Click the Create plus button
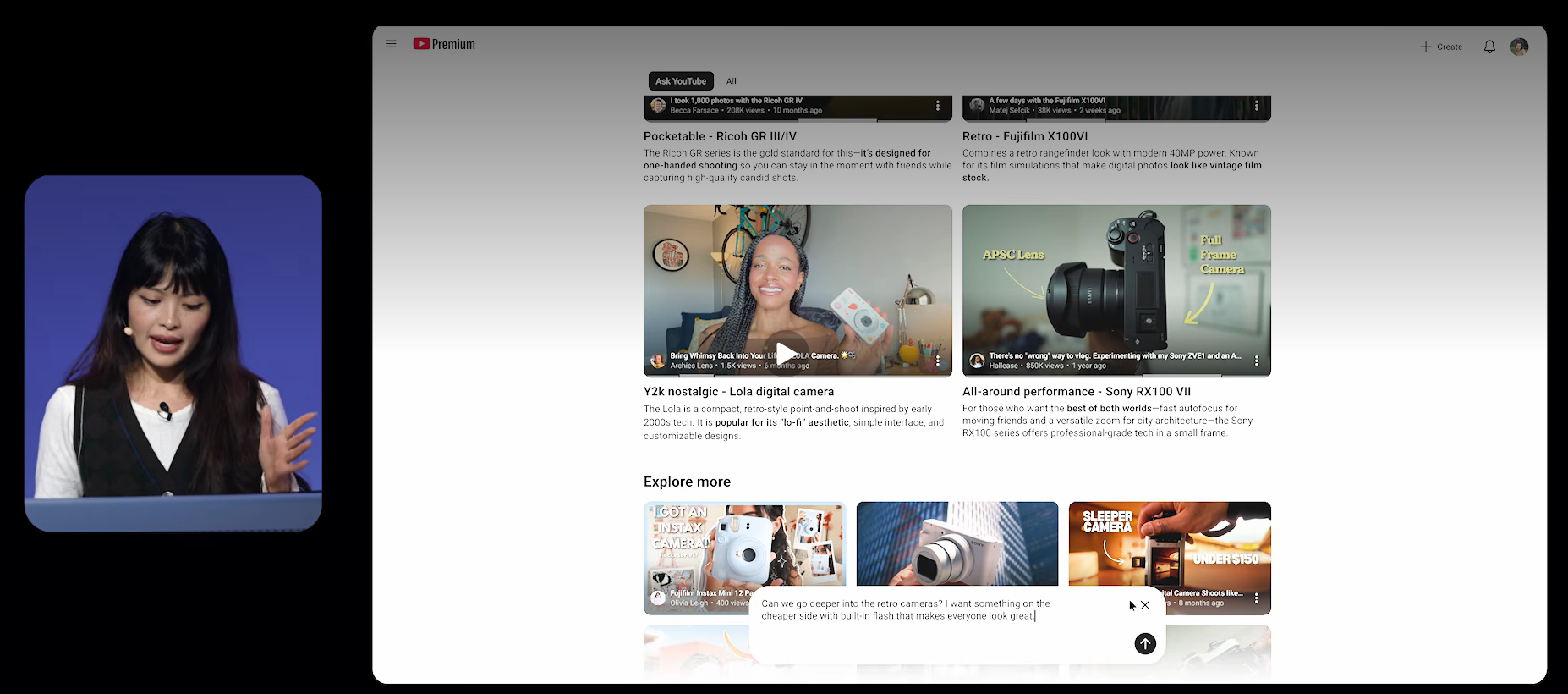Viewport: 1568px width, 694px height. 1441,47
